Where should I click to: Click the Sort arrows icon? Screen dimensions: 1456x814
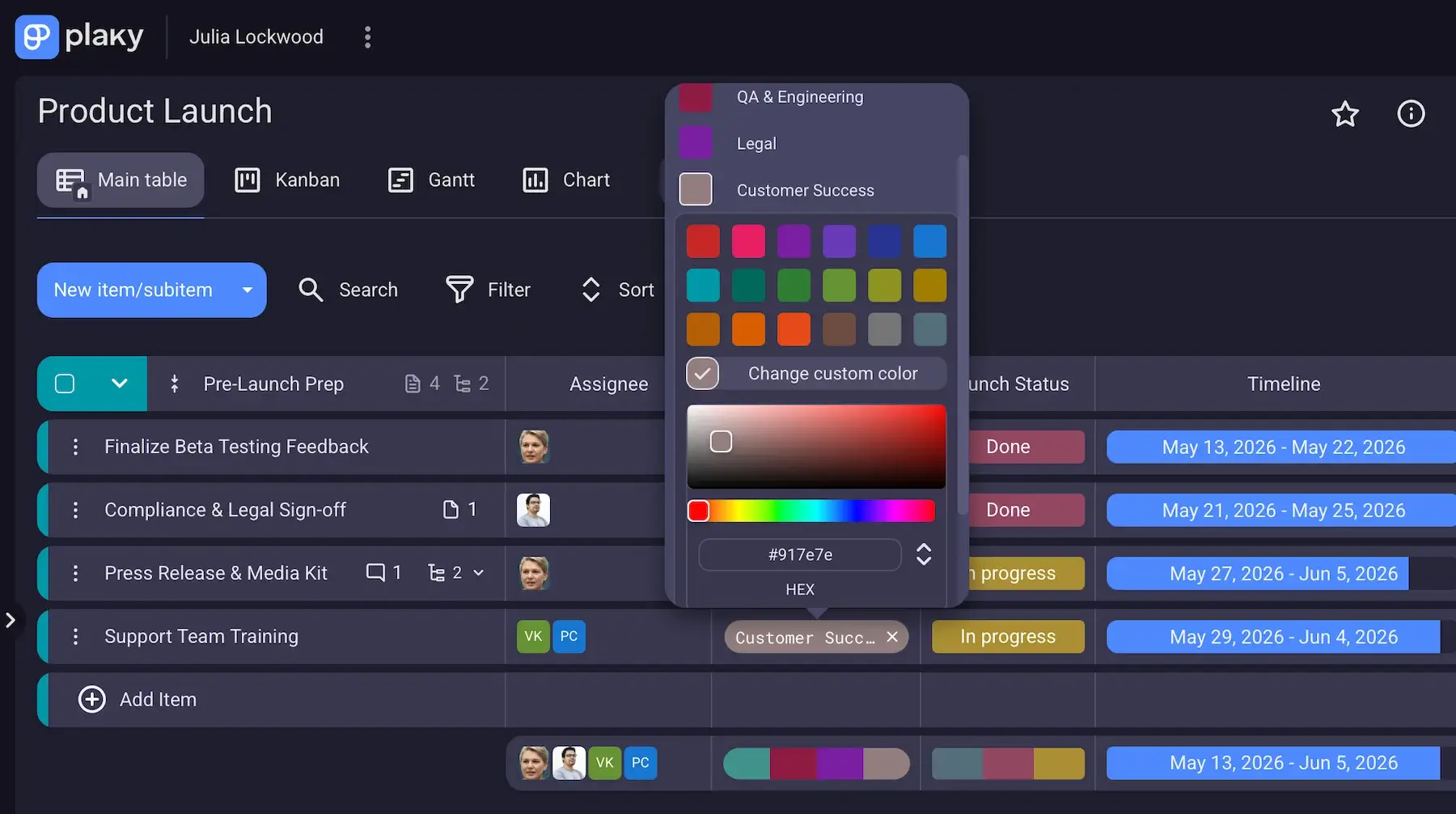pos(591,290)
